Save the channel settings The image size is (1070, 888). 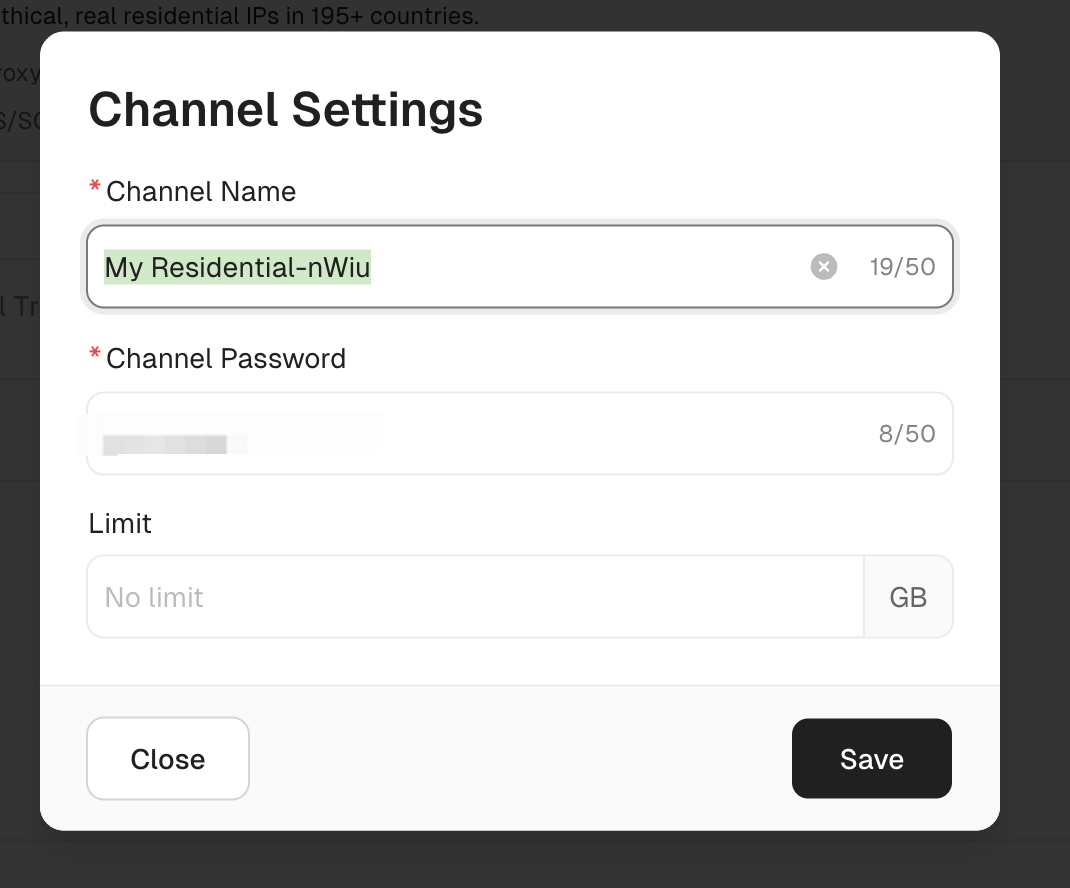click(871, 758)
